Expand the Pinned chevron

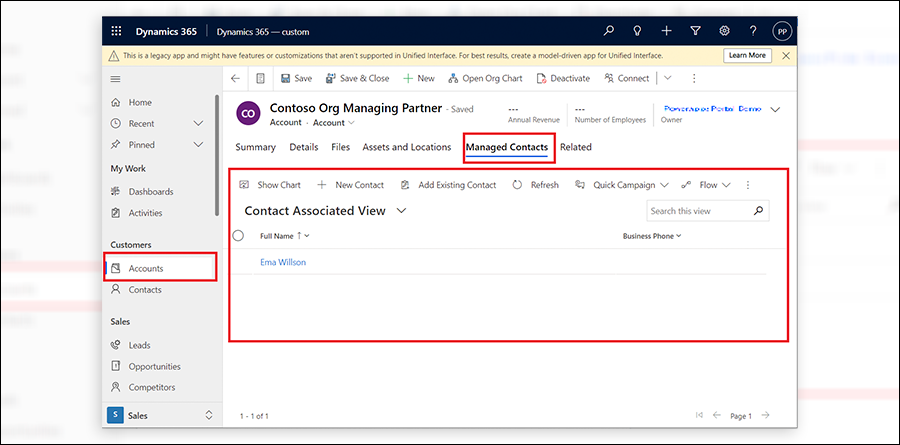click(x=198, y=145)
